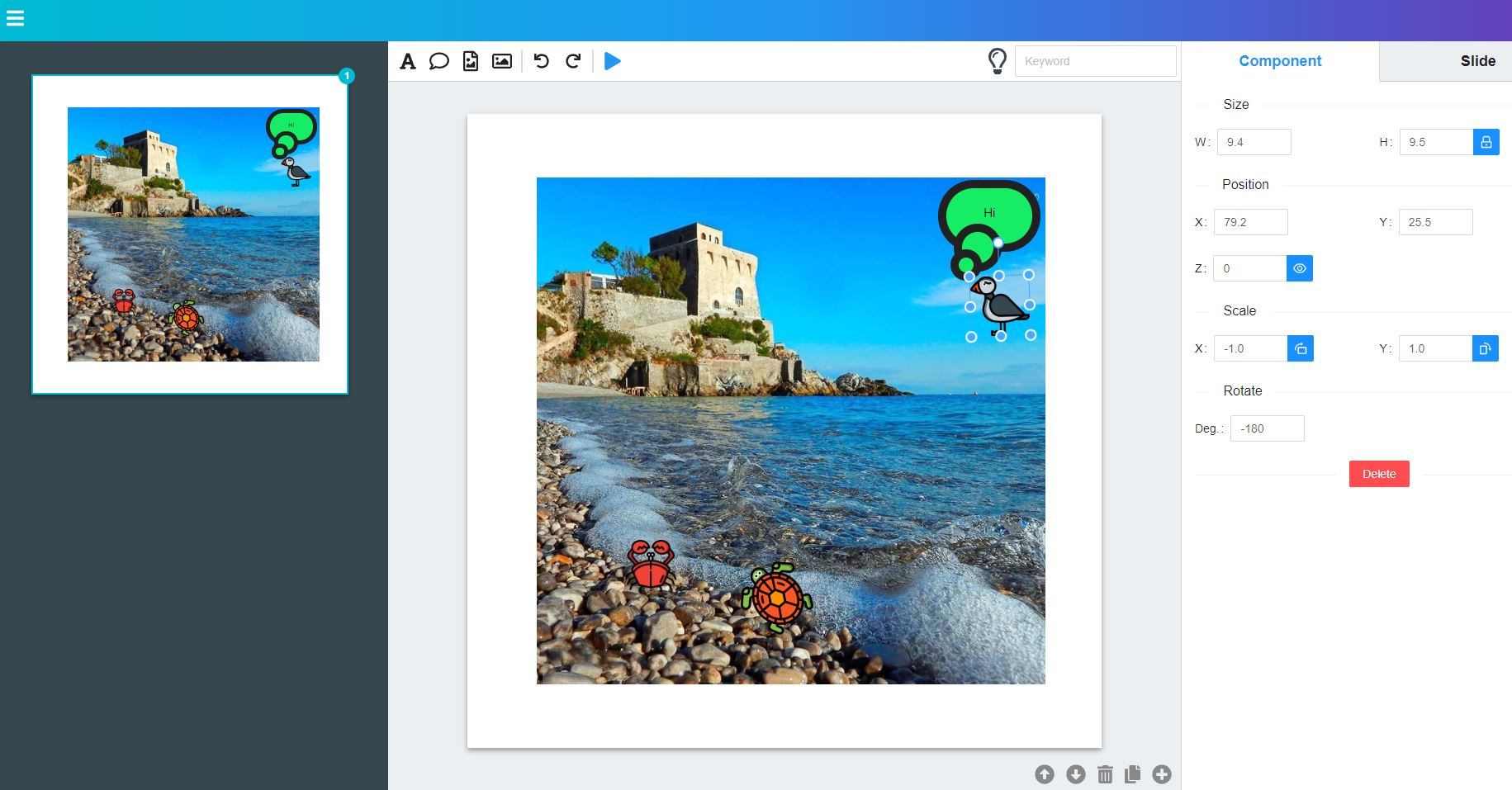This screenshot has height=790, width=1512.
Task: Add a new slide with plus icon
Action: tap(1162, 774)
